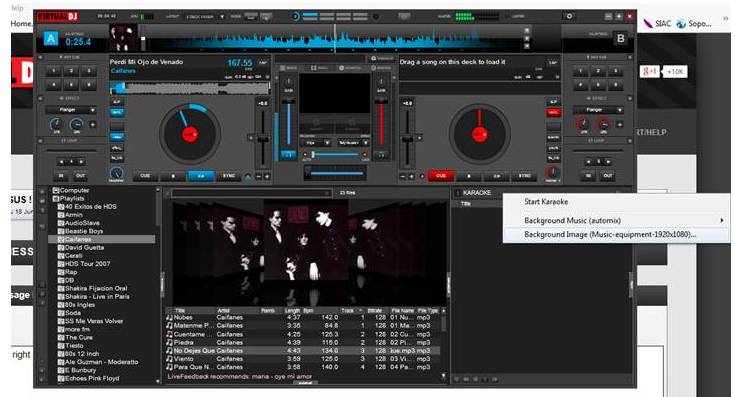
Task: Click deck A jog wheel center
Action: tap(189, 134)
